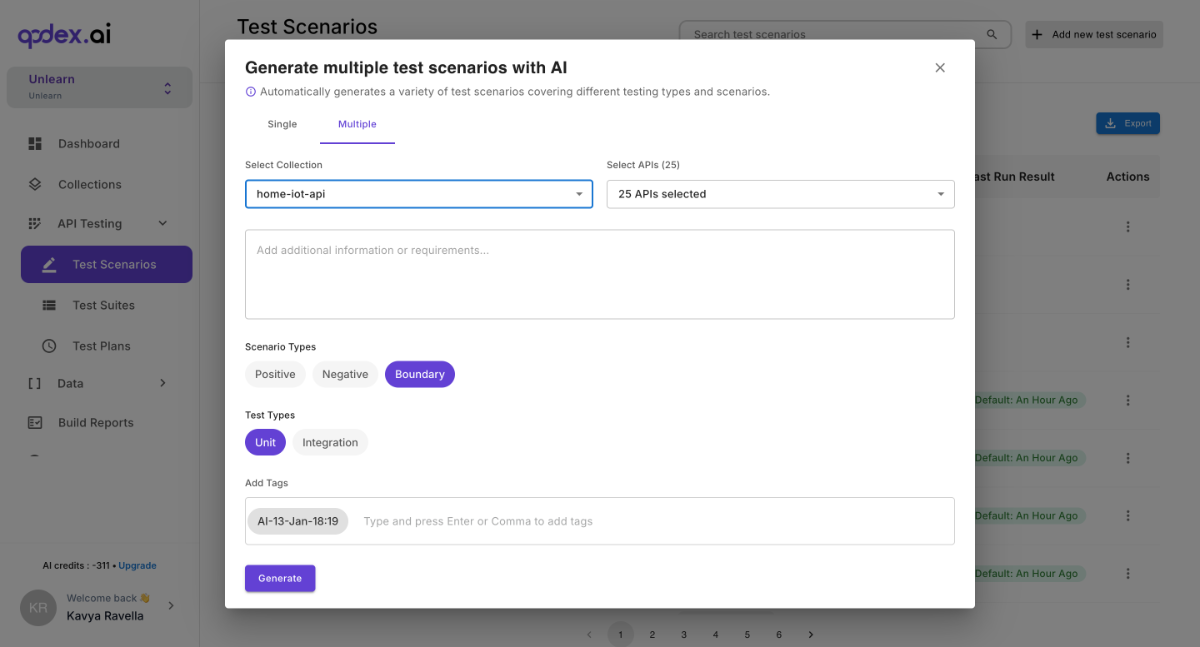
Task: Click Add new test scenario button
Action: click(x=1094, y=34)
